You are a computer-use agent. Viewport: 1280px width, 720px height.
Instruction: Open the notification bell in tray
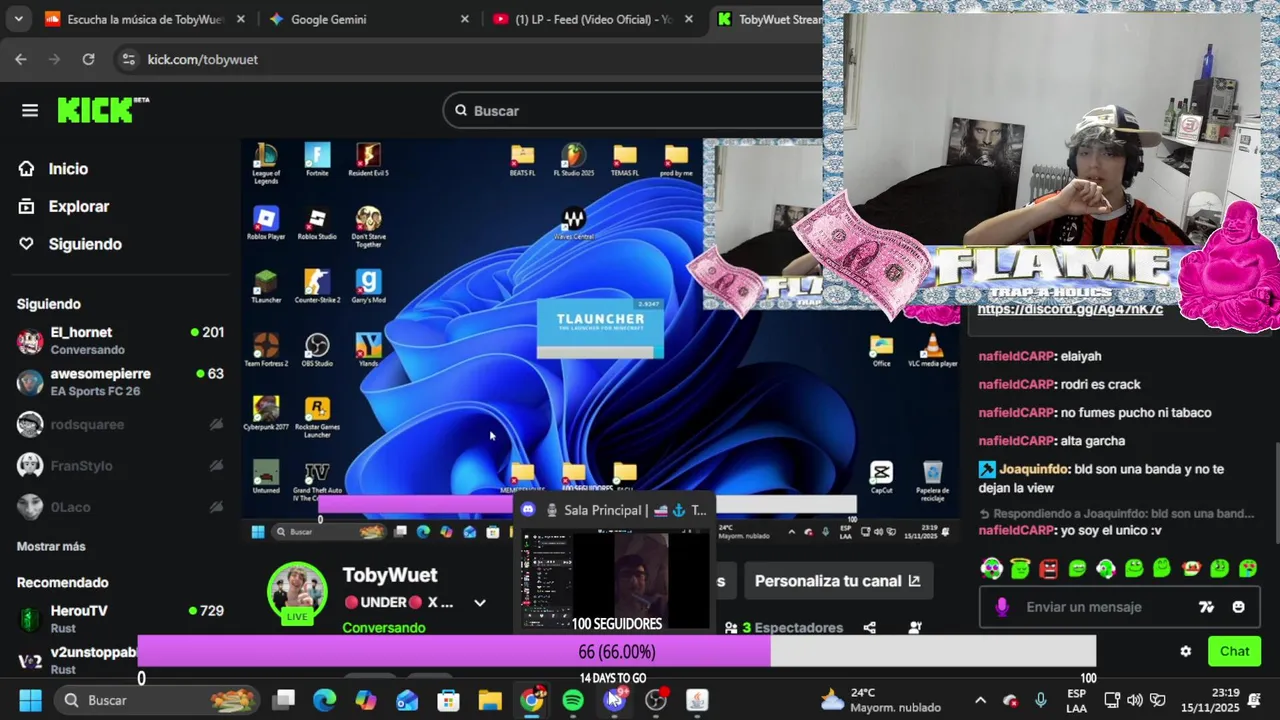(x=1254, y=700)
